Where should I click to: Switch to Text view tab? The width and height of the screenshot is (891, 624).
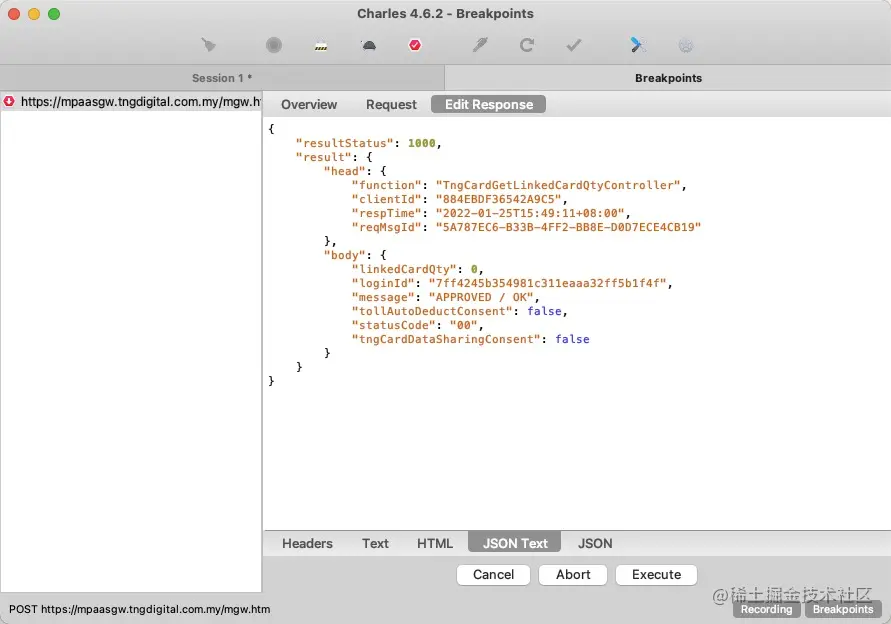click(375, 543)
